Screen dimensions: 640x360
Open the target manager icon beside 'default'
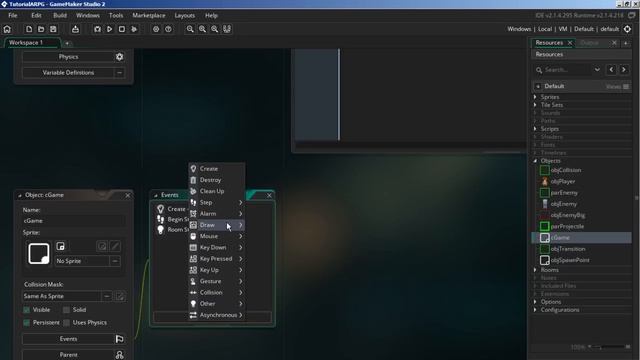627,29
